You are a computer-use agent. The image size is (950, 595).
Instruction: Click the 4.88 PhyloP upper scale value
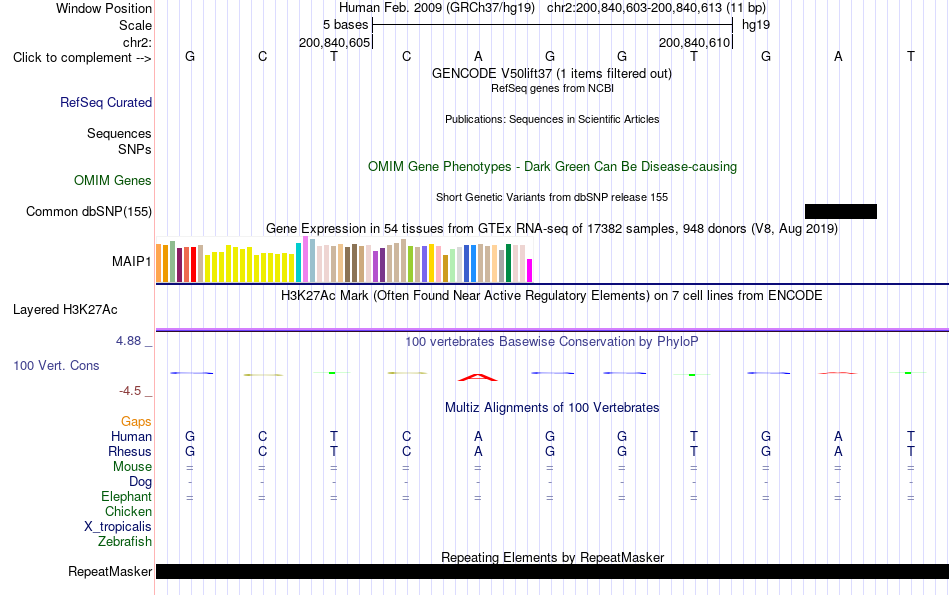[128, 341]
